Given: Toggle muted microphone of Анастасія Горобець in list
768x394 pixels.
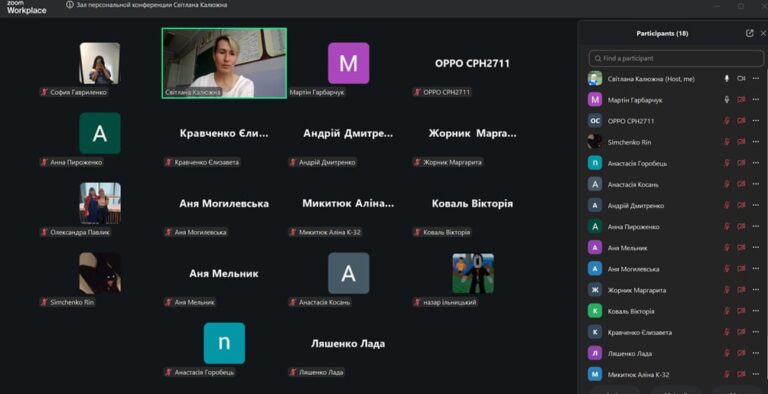Looking at the screenshot, I should point(727,163).
